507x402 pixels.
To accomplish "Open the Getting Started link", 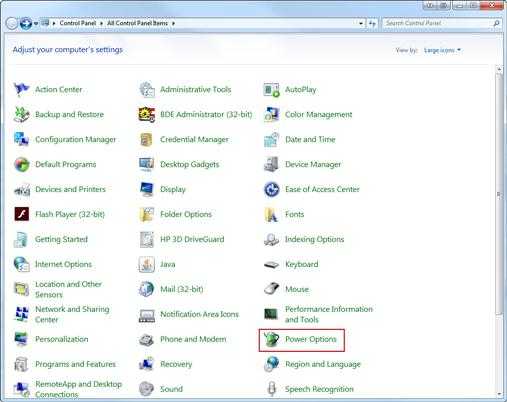I will point(61,239).
